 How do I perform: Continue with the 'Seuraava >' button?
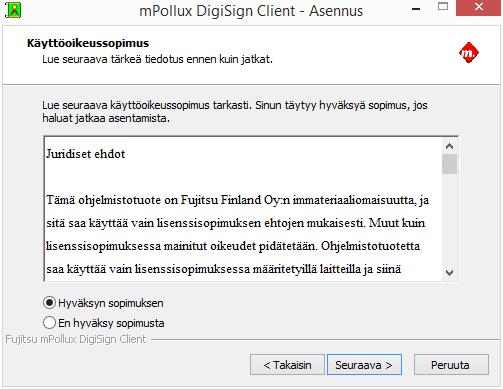pos(364,365)
